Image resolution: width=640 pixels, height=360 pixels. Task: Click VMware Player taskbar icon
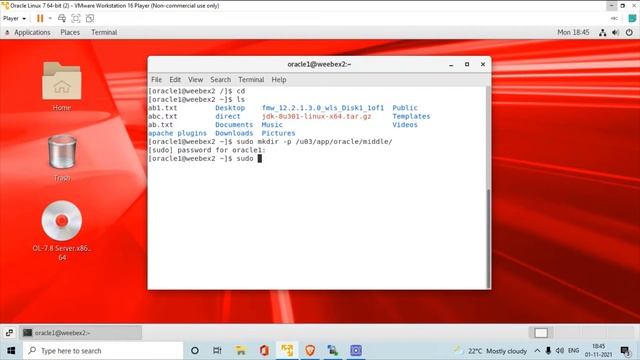point(287,351)
